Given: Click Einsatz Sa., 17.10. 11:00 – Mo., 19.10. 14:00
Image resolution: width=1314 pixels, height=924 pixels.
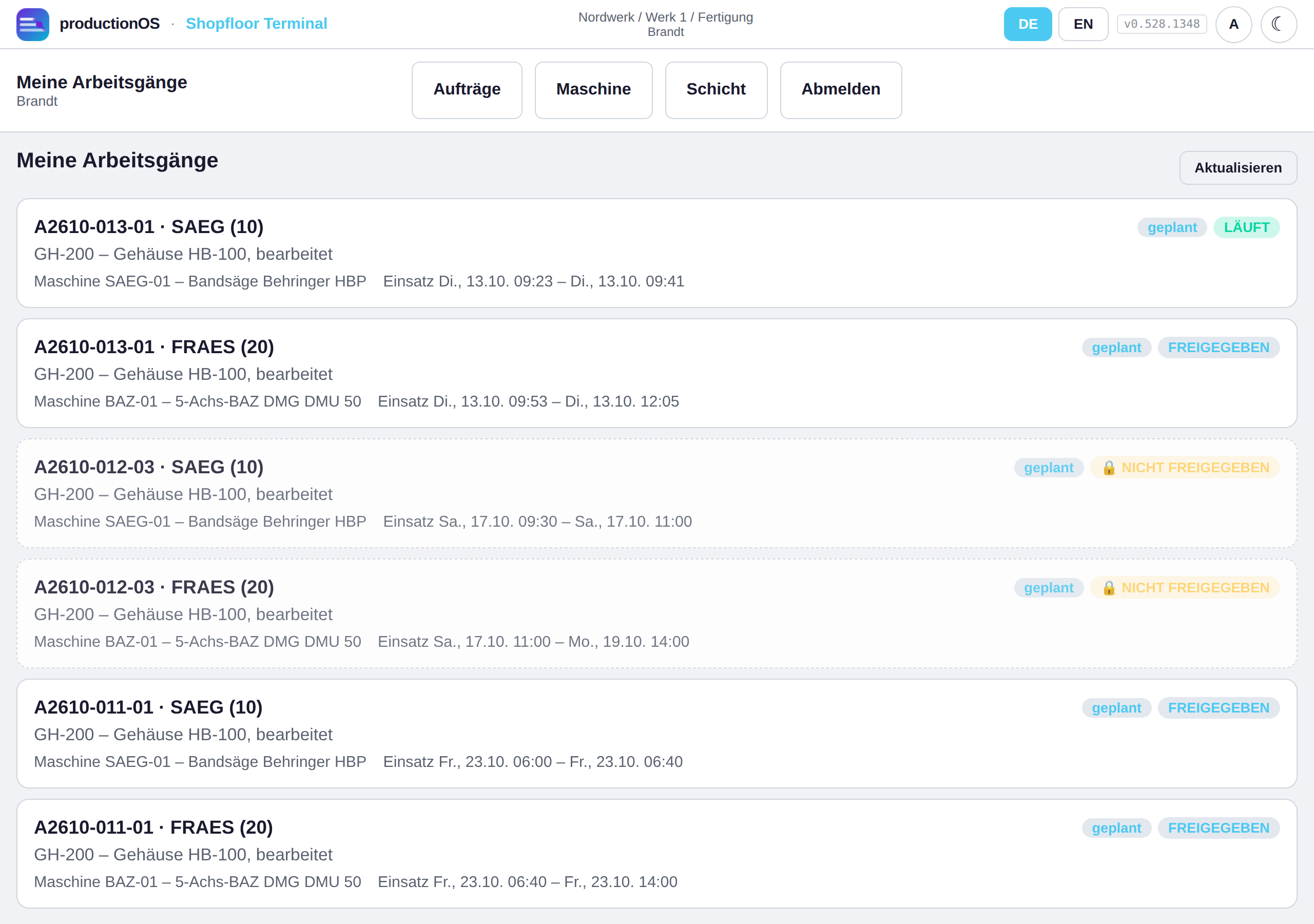Looking at the screenshot, I should (533, 642).
